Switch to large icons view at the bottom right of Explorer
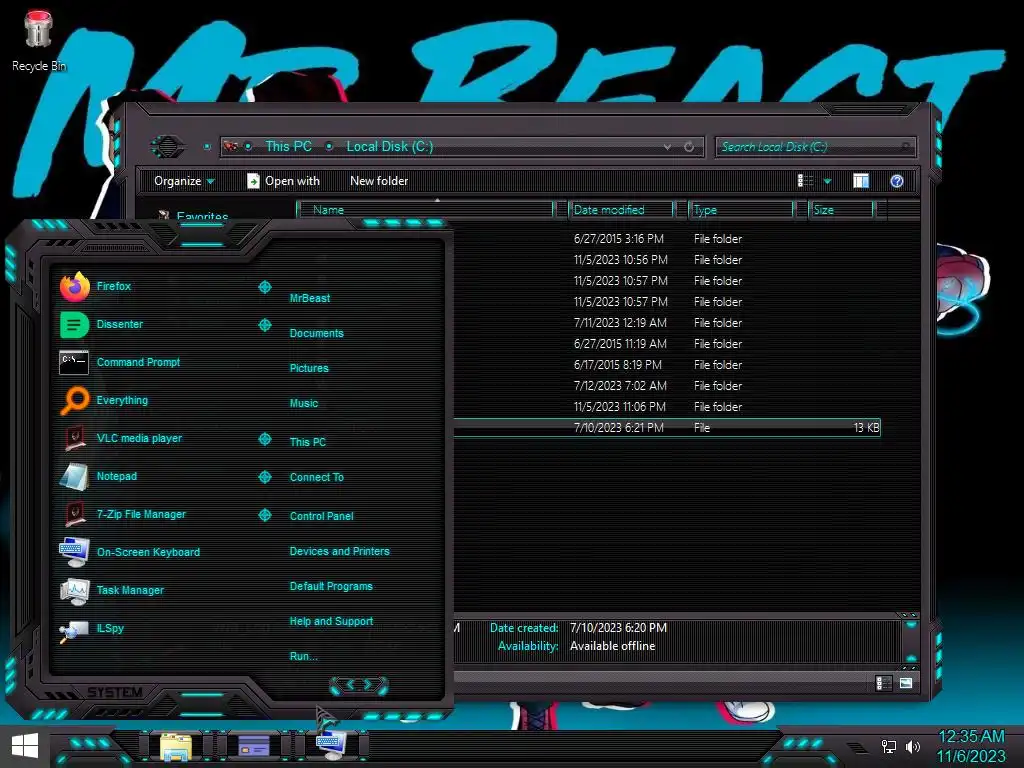Viewport: 1024px width, 768px height. click(x=906, y=683)
